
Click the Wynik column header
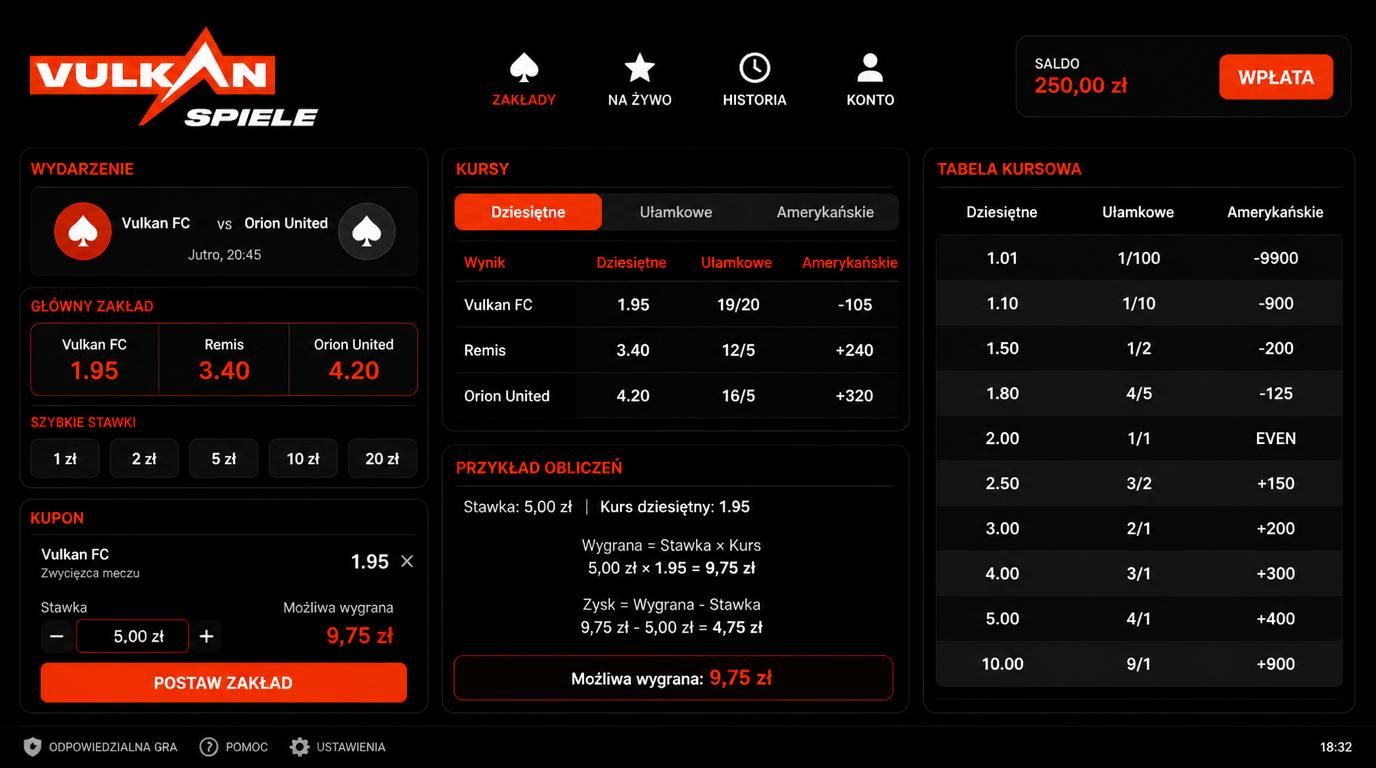(x=485, y=262)
